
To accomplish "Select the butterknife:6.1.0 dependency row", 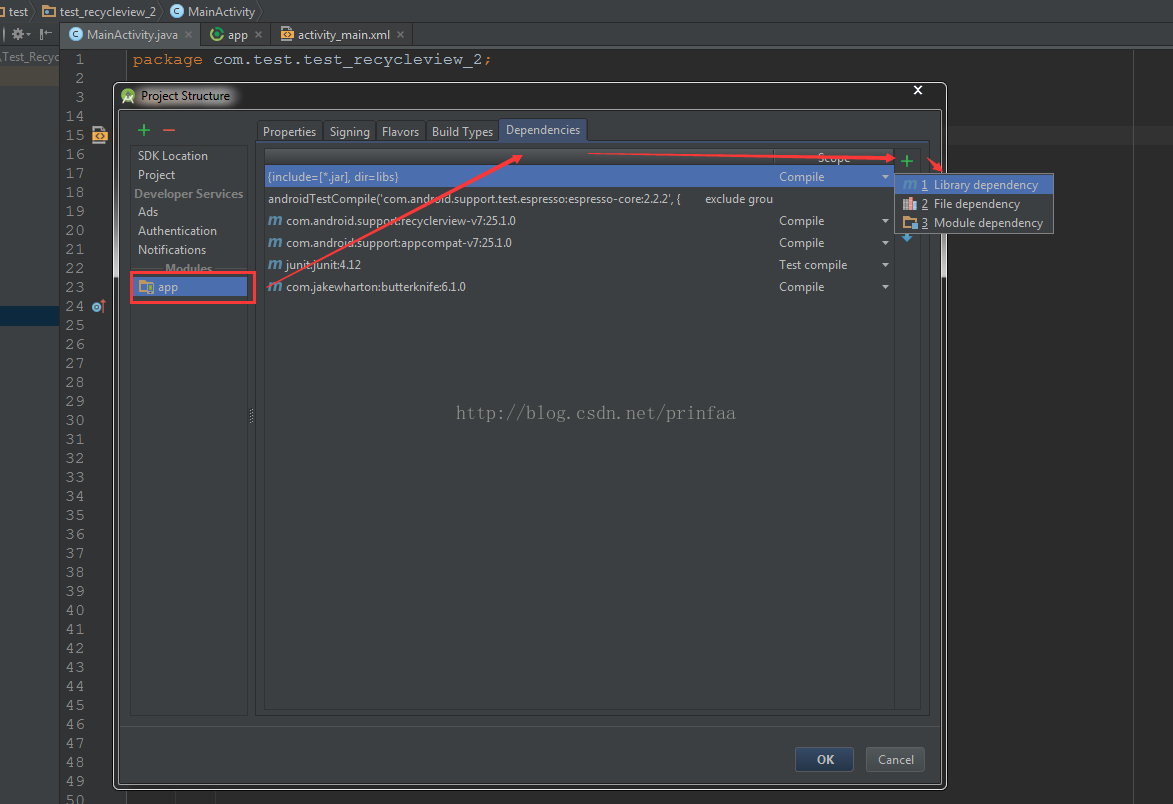I will pyautogui.click(x=579, y=286).
